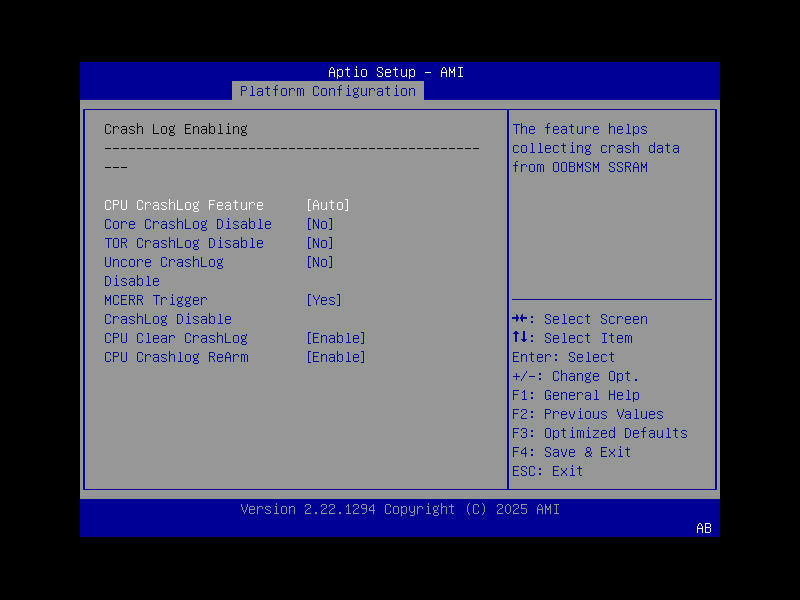Click the Enter Select legend entry

(559, 356)
